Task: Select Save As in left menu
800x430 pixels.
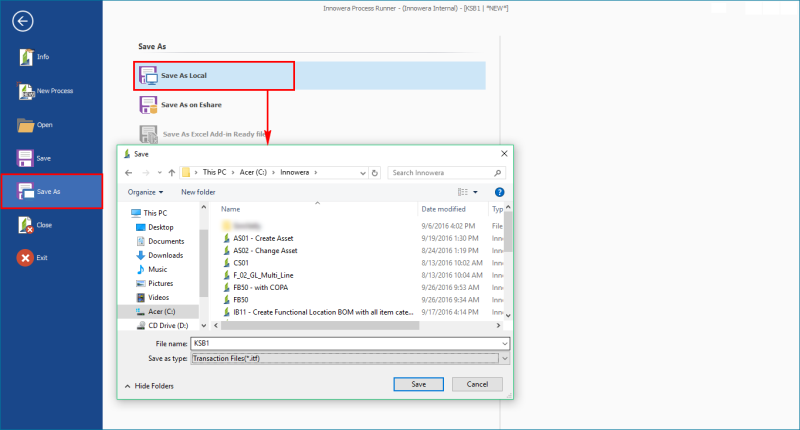Action: click(x=51, y=191)
